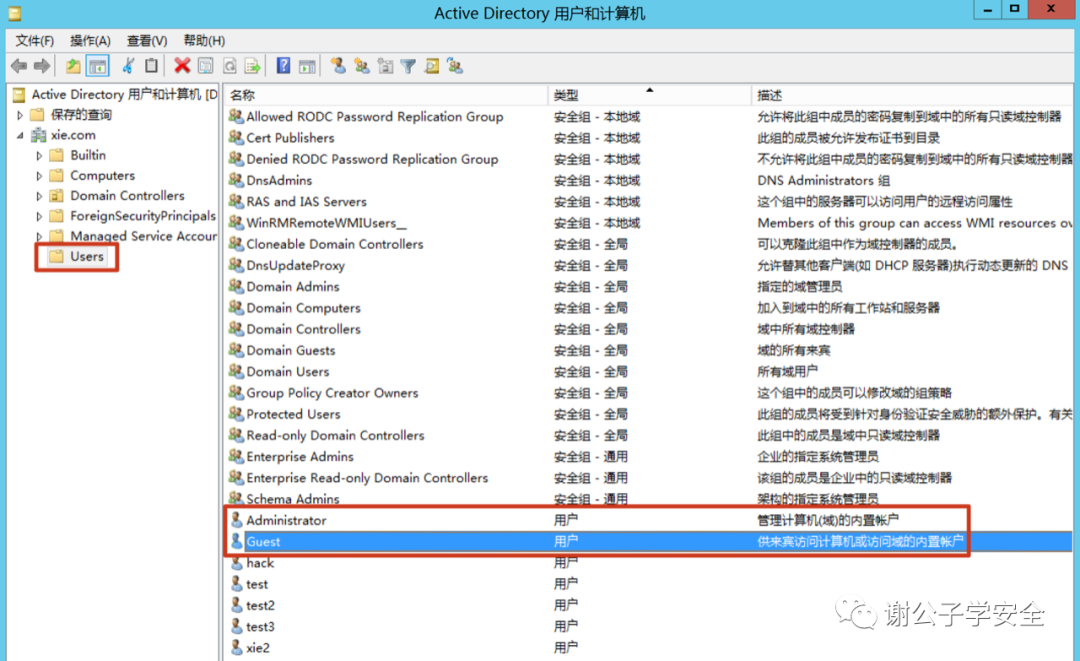Sort by the 描述 column header
Viewport: 1080px width, 661px height.
tap(913, 95)
